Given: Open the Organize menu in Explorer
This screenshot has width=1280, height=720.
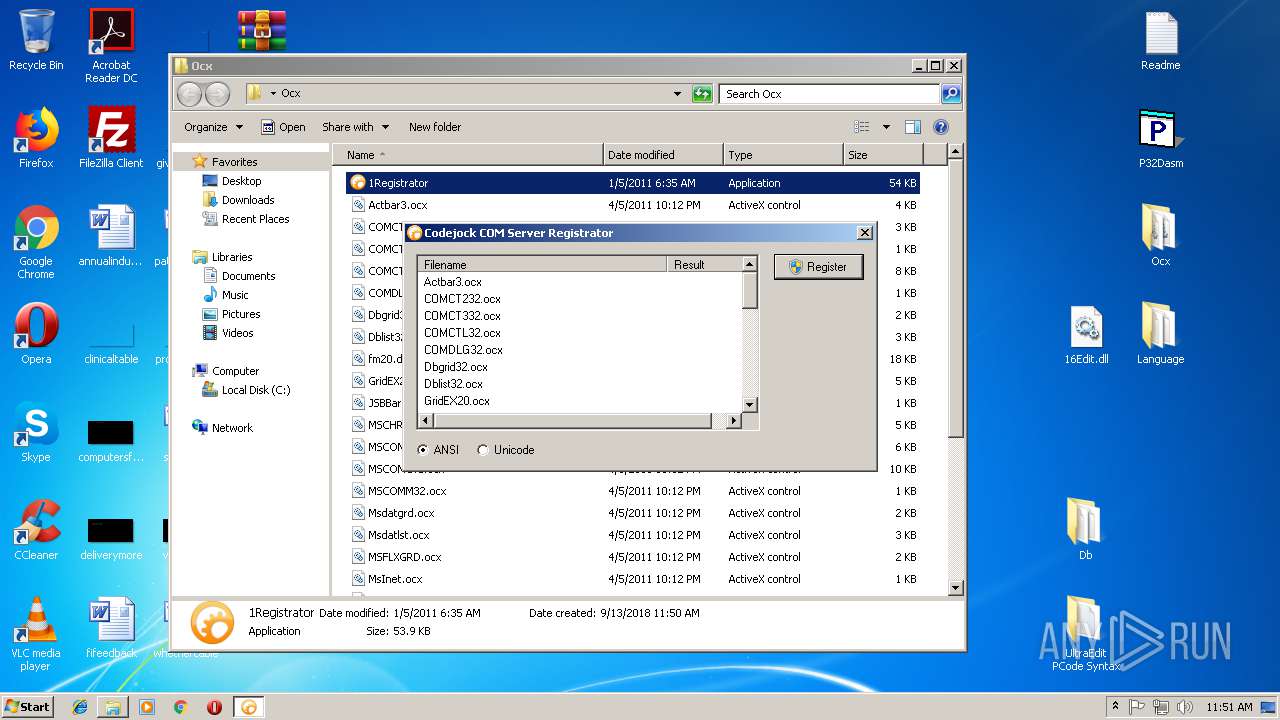Looking at the screenshot, I should coord(213,127).
